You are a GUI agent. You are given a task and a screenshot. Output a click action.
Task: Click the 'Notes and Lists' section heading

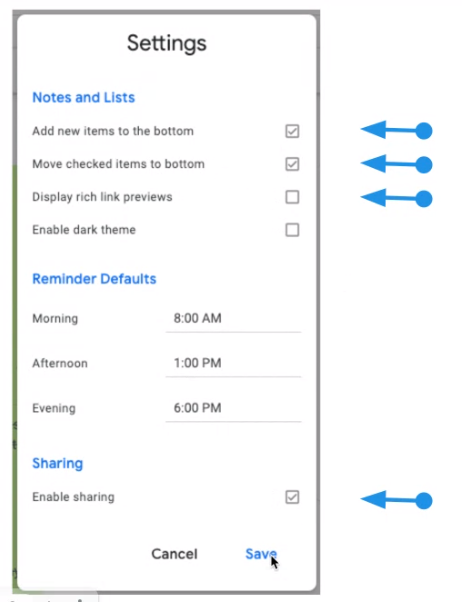point(84,98)
